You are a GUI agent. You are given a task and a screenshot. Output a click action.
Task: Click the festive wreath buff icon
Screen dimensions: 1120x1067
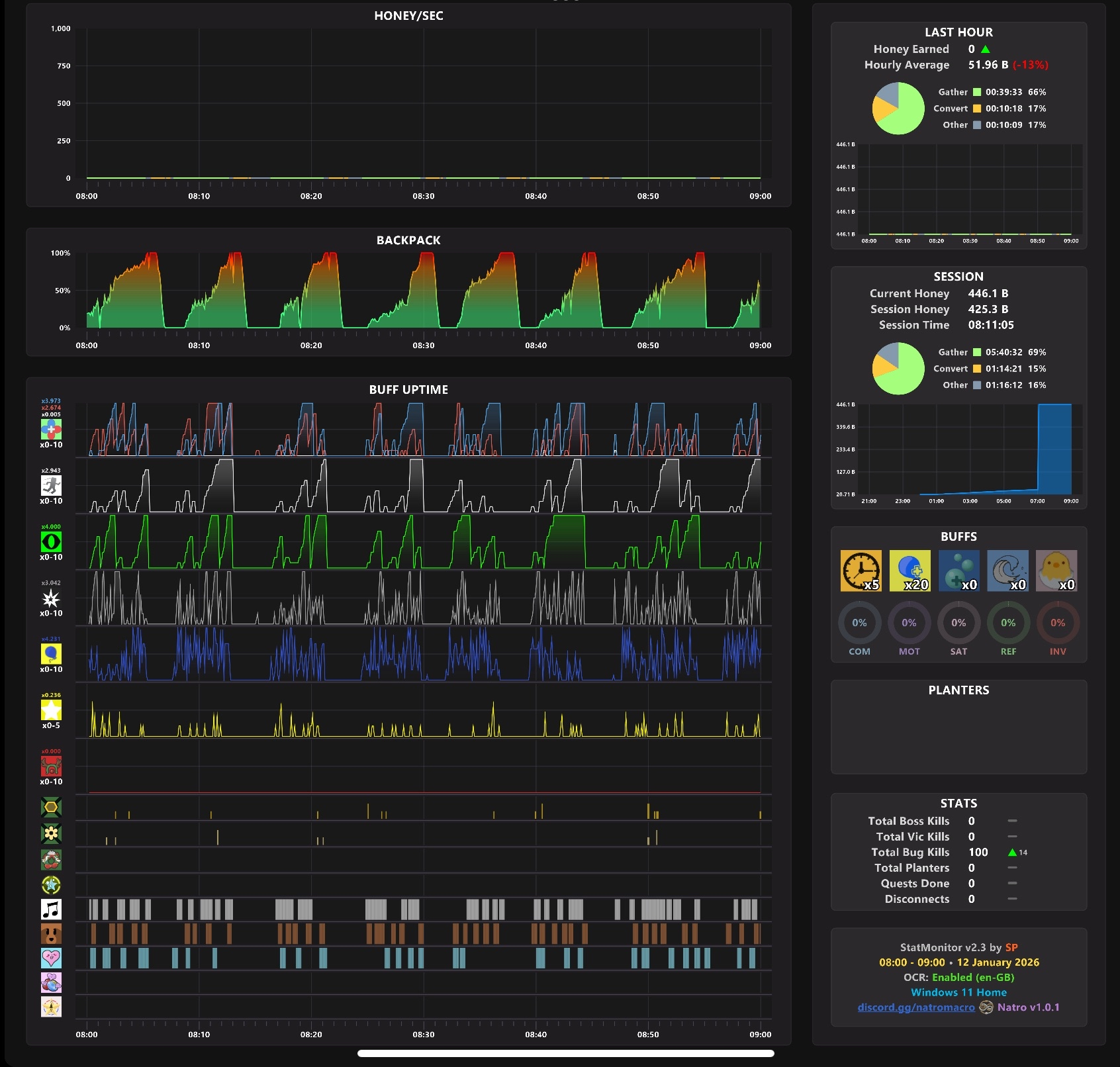tap(51, 860)
